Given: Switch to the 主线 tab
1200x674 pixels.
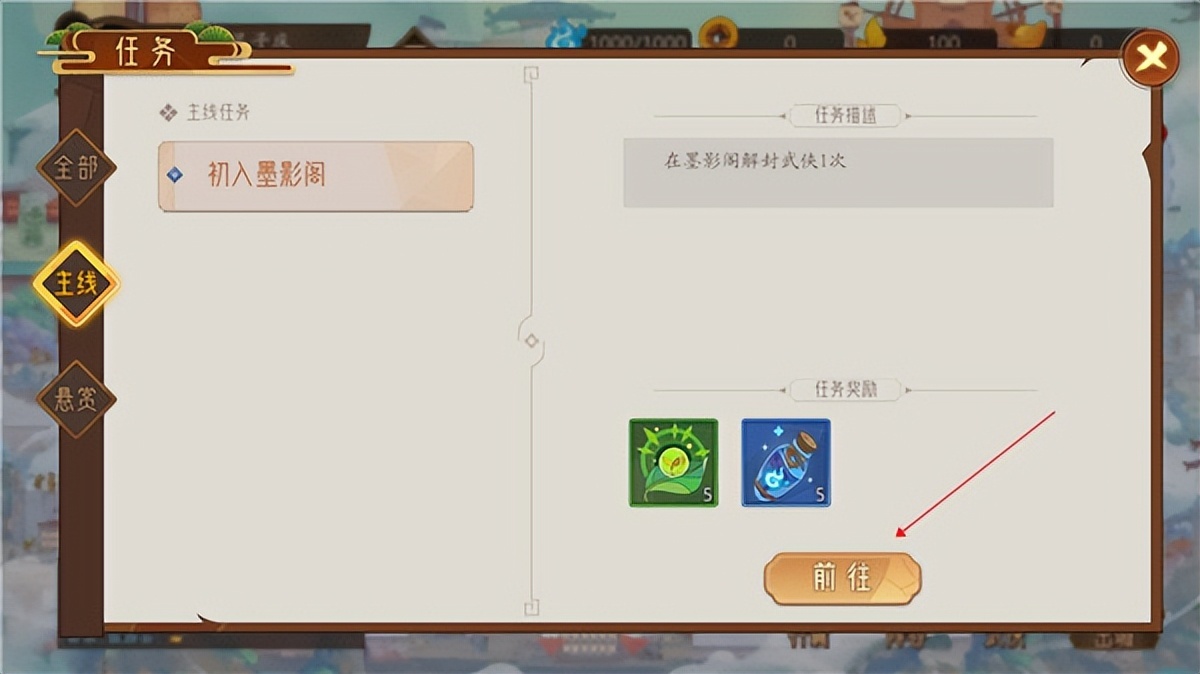Looking at the screenshot, I should (x=76, y=284).
